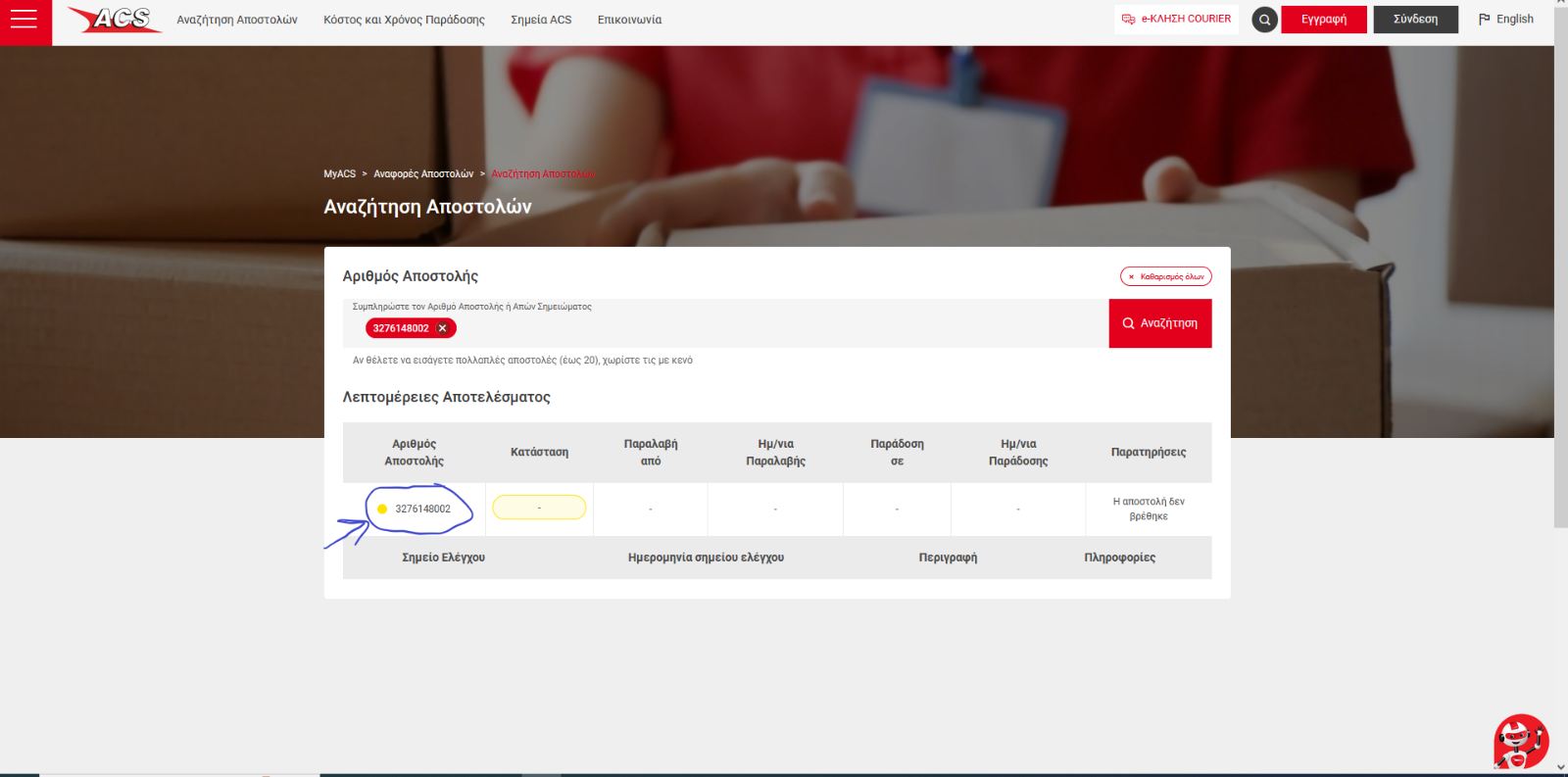Open Κόστος και Χρόνος Παράδοσης menu

coord(404,20)
